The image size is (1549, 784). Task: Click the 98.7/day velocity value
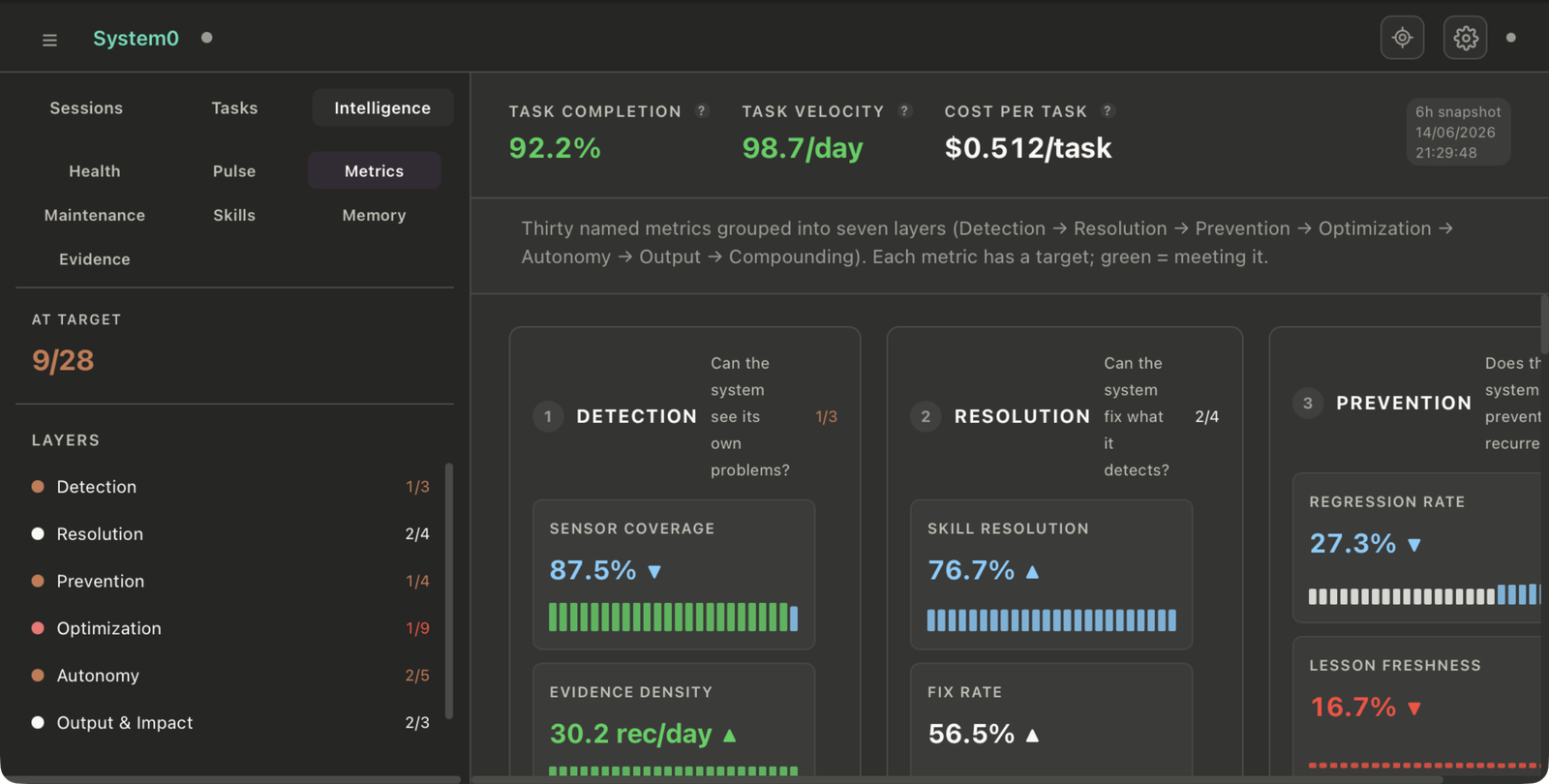[x=803, y=148]
